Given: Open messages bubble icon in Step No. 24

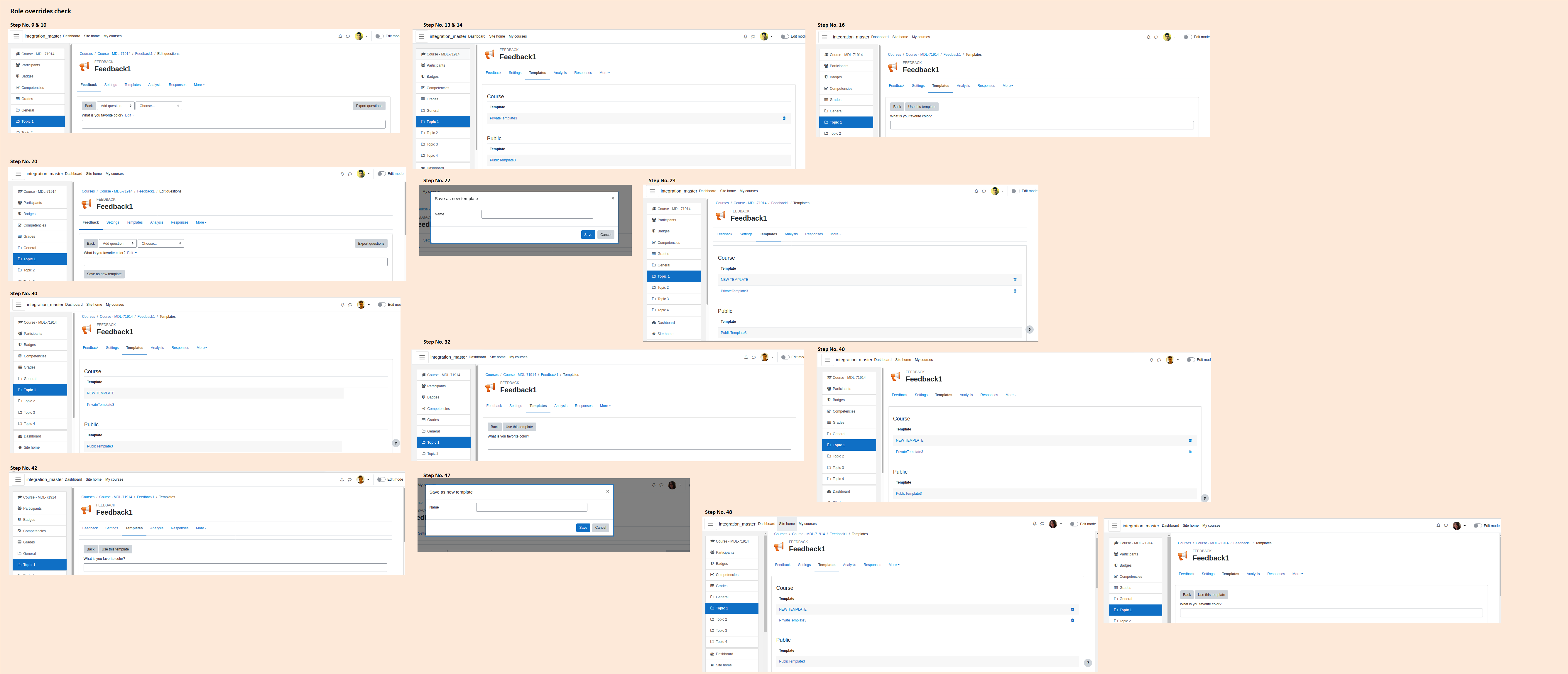Looking at the screenshot, I should click(x=984, y=191).
